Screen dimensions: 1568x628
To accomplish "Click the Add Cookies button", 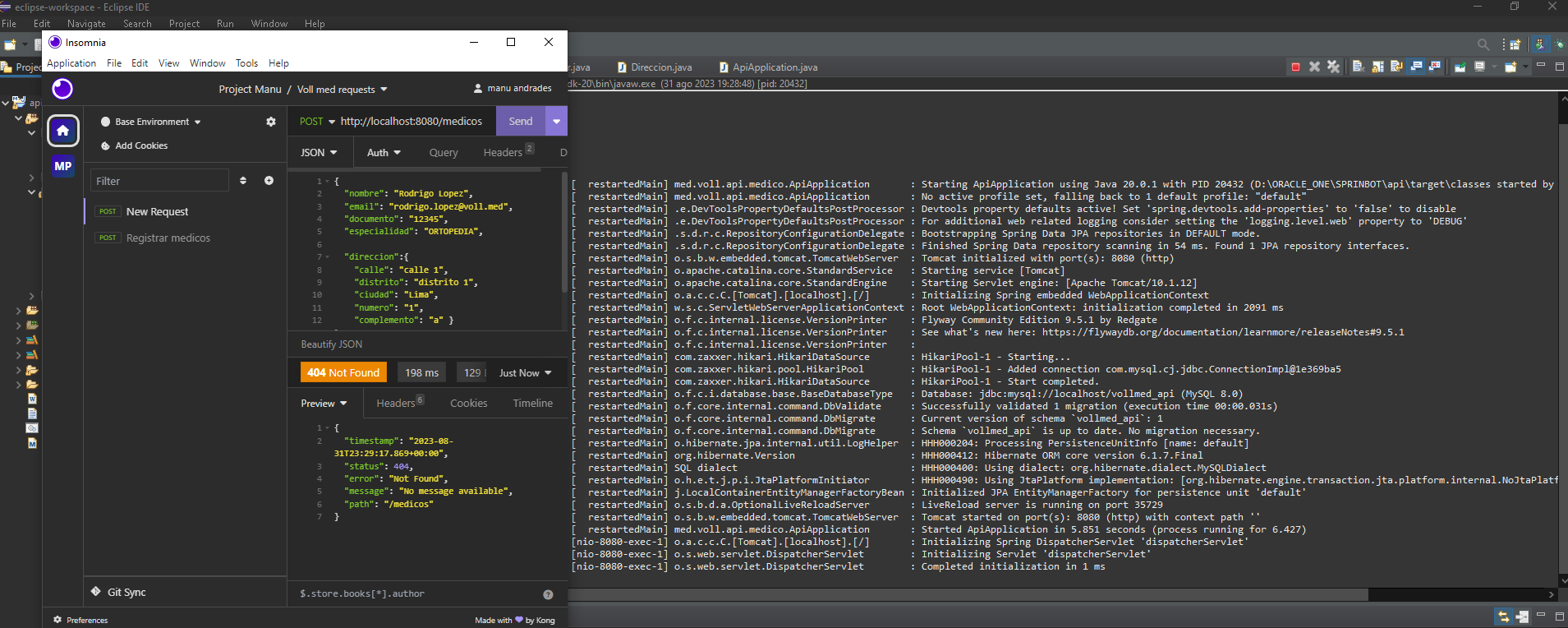I will click(x=134, y=145).
